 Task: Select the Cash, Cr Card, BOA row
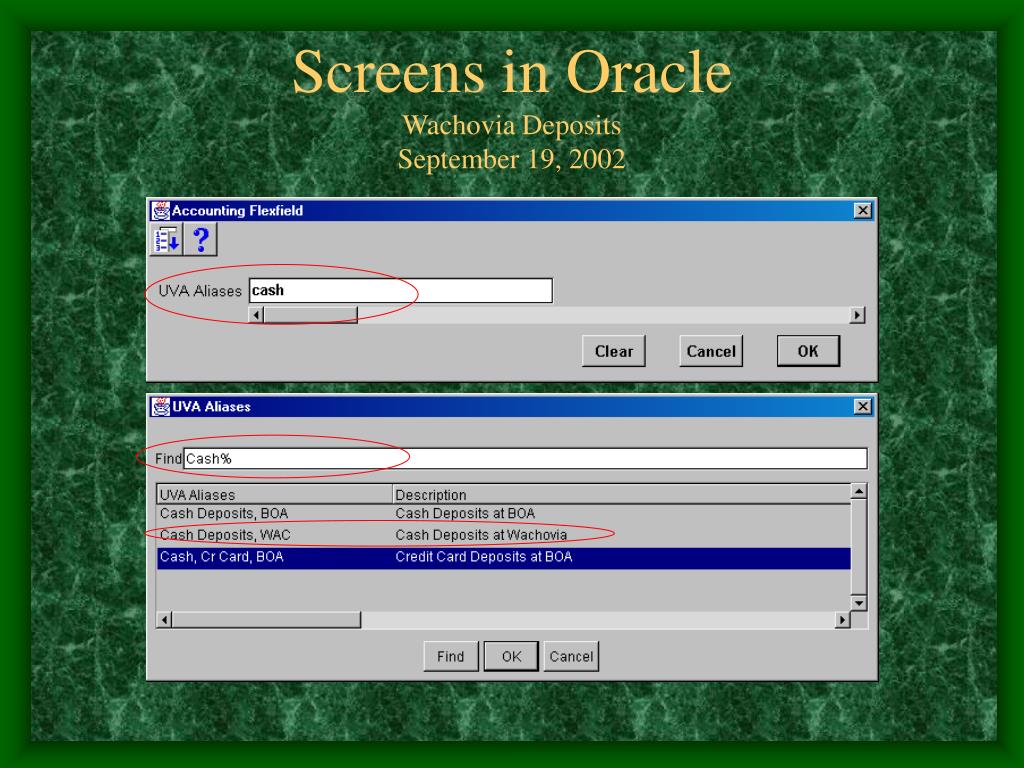(x=504, y=557)
